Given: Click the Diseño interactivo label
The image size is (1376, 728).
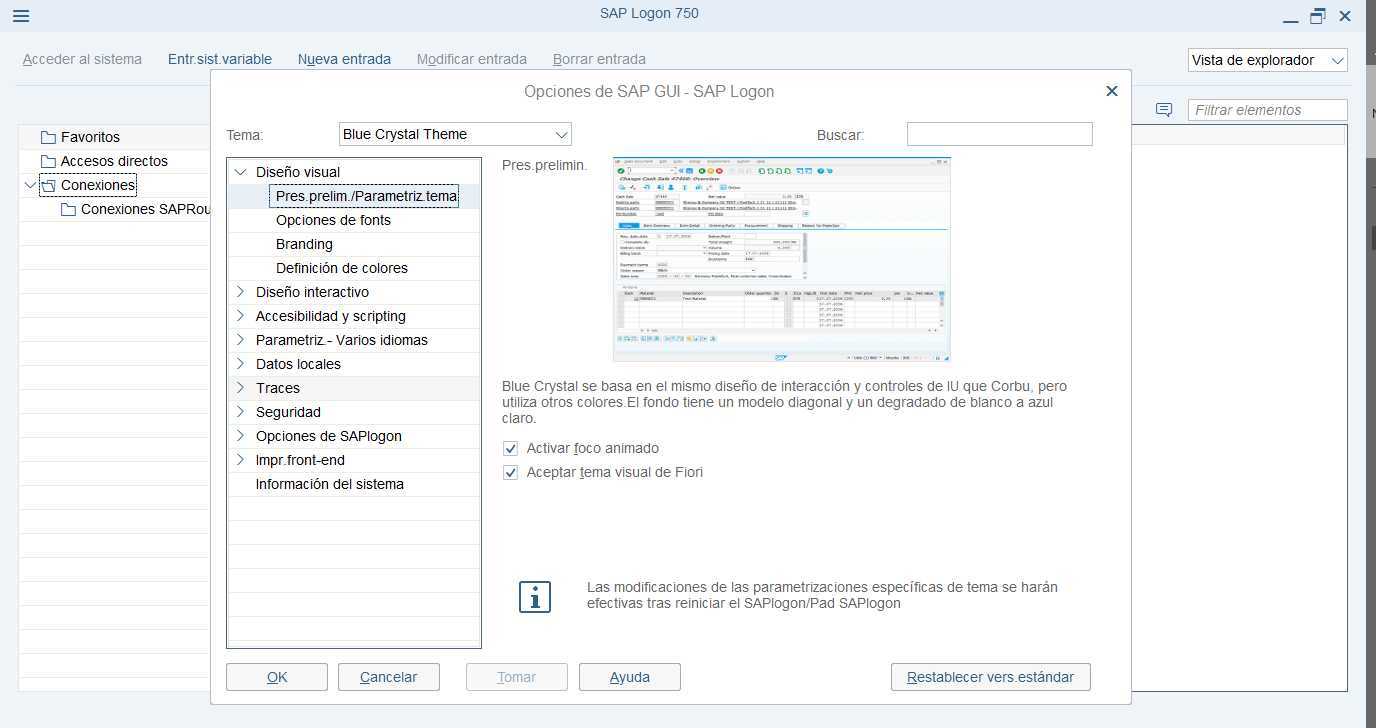Looking at the screenshot, I should pos(312,292).
